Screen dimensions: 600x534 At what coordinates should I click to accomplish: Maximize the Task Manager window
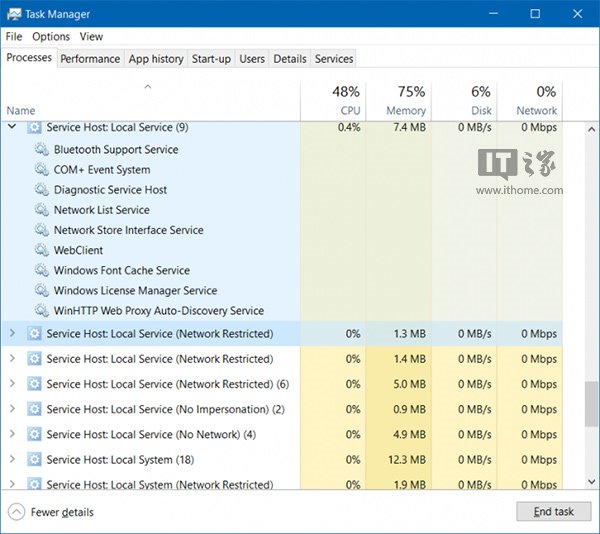point(535,14)
